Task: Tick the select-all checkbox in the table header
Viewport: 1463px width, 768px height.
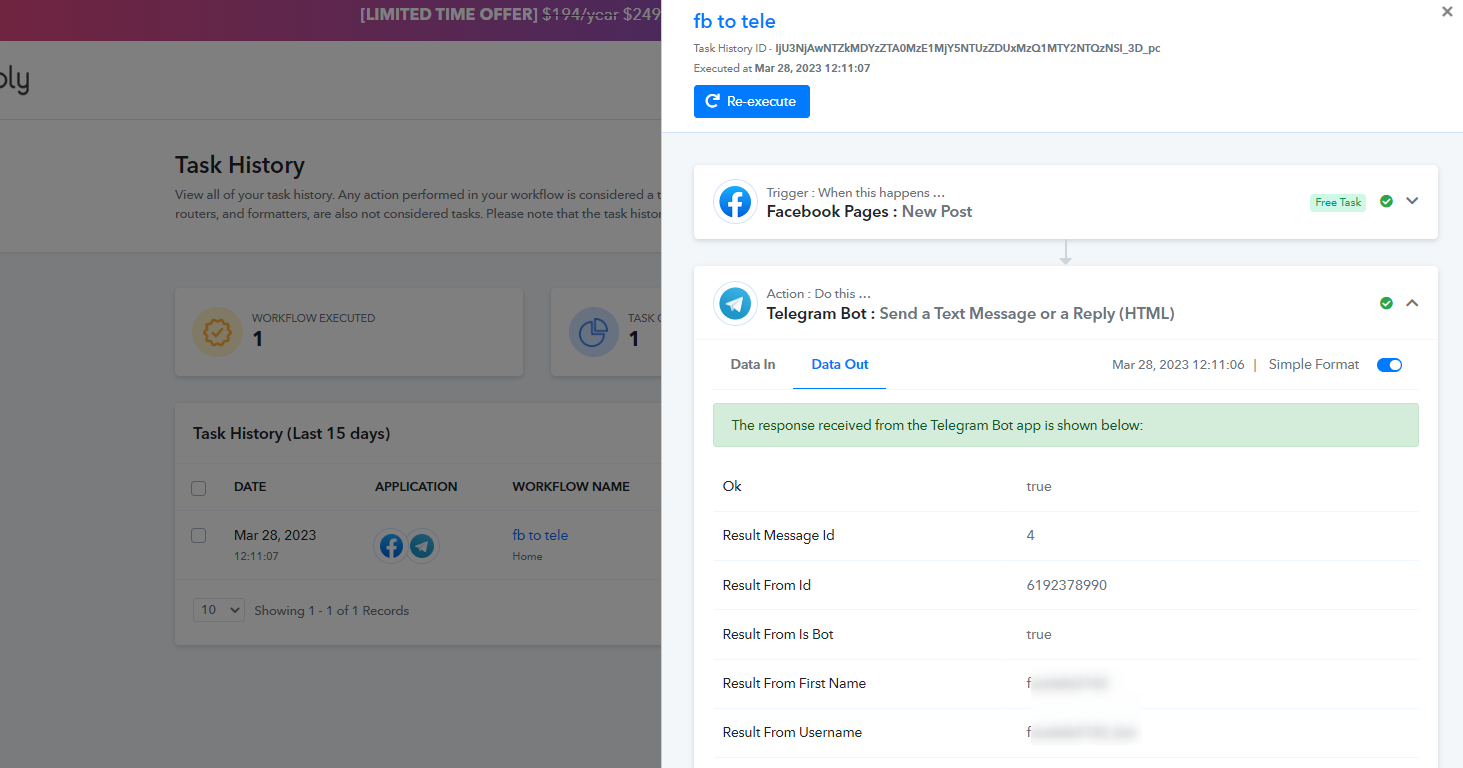Action: point(198,488)
